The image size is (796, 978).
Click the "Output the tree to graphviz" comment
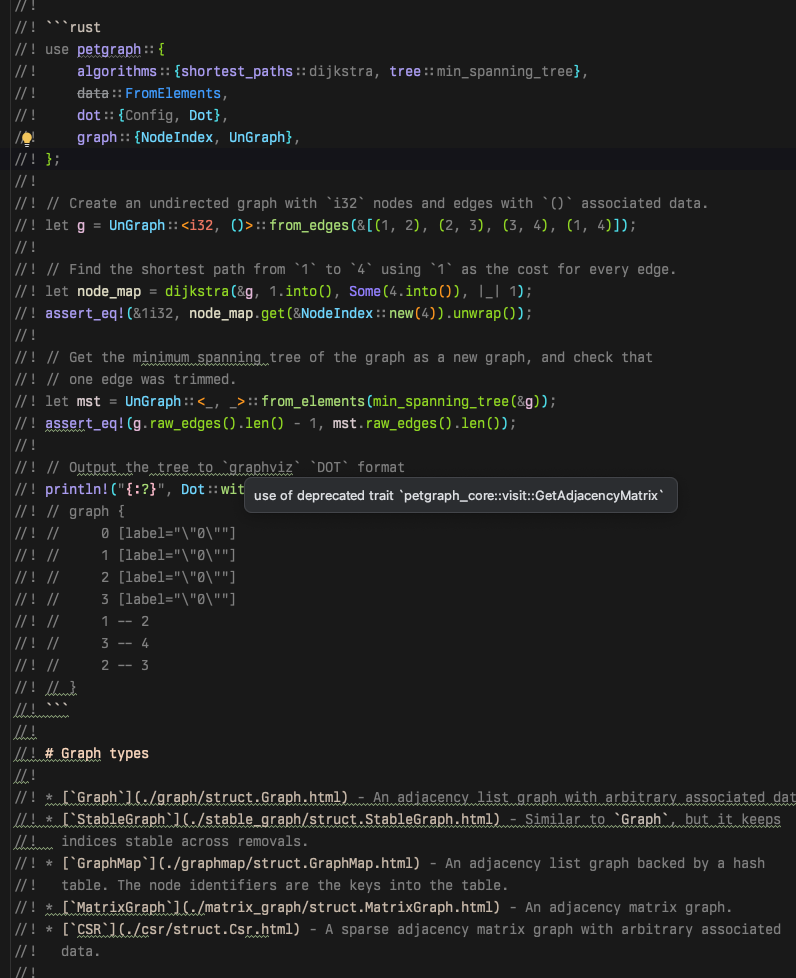coord(225,467)
